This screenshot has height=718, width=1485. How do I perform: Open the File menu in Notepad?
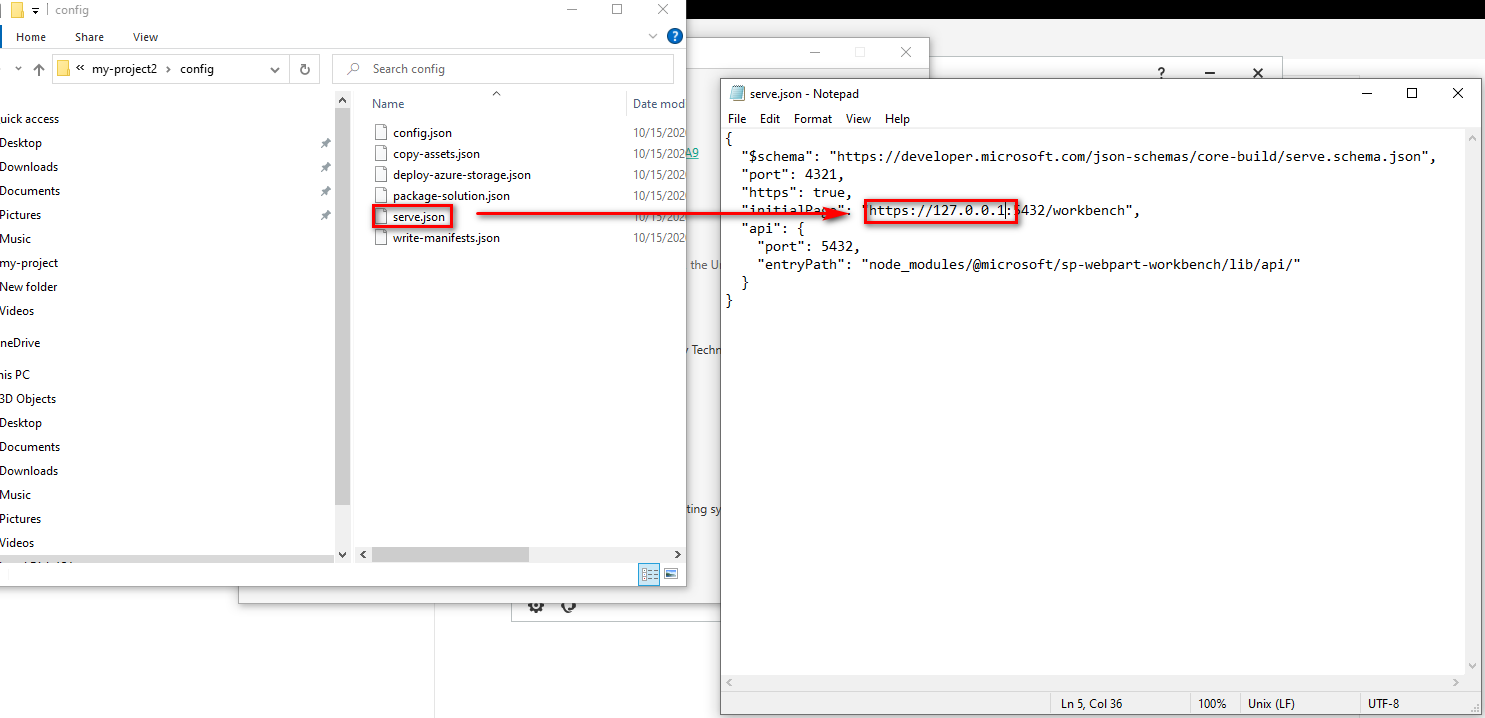pyautogui.click(x=737, y=118)
